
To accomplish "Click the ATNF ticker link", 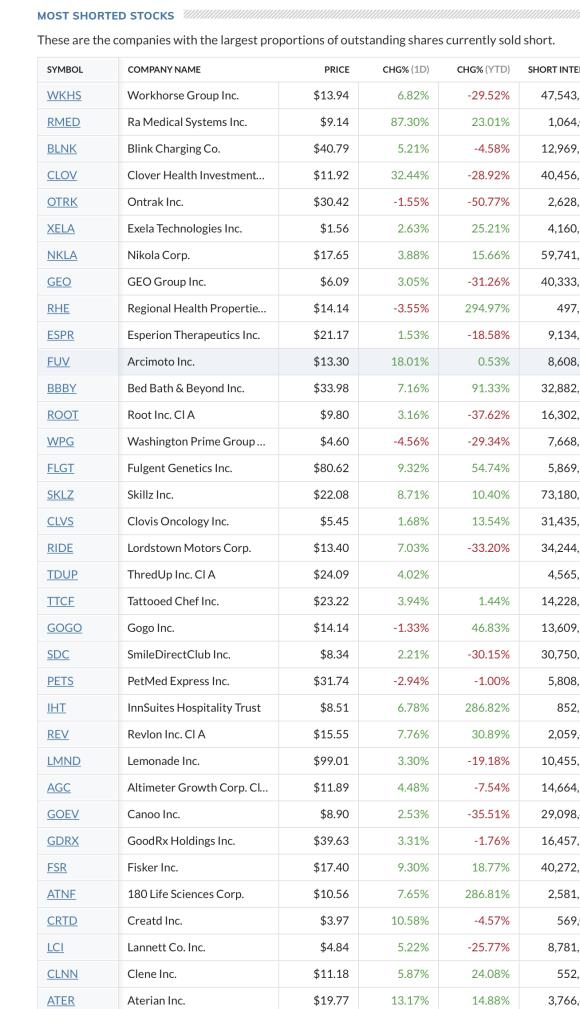I will click(61, 894).
